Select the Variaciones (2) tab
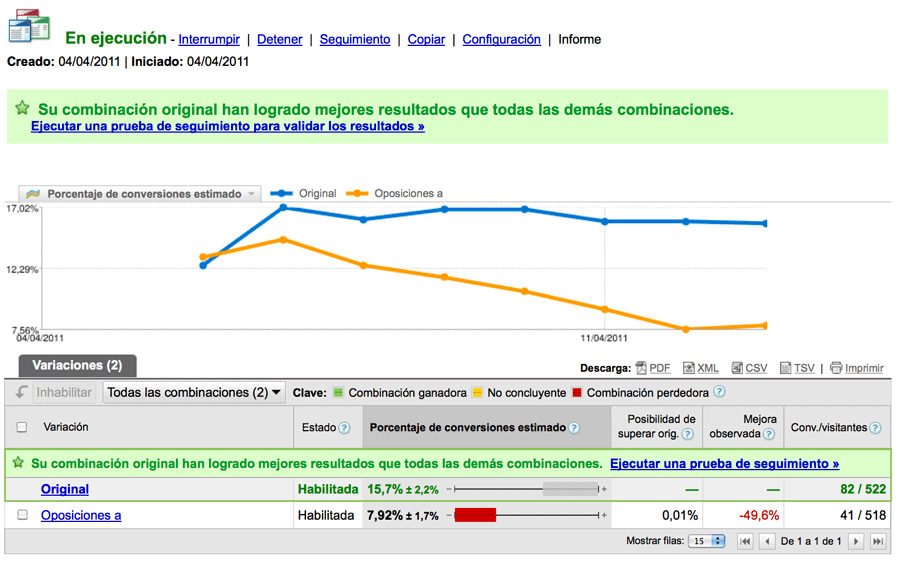This screenshot has height=565, width=900. (x=77, y=366)
